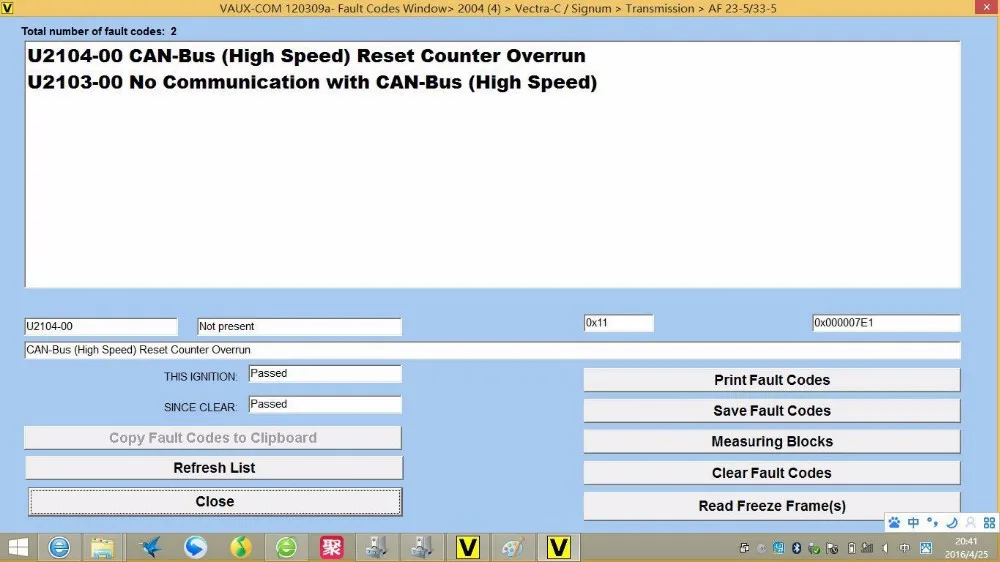Screen dimensions: 1000x562
Task: Open File Explorer from the taskbar
Action: (x=102, y=547)
